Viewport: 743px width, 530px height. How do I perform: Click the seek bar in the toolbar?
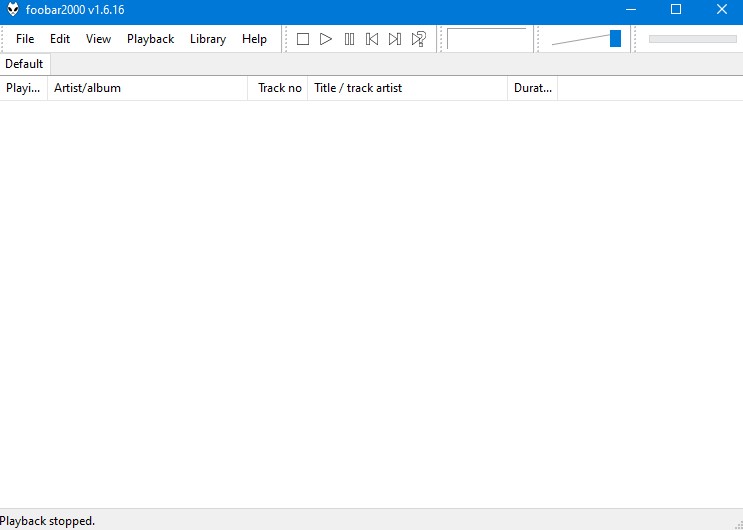point(692,39)
